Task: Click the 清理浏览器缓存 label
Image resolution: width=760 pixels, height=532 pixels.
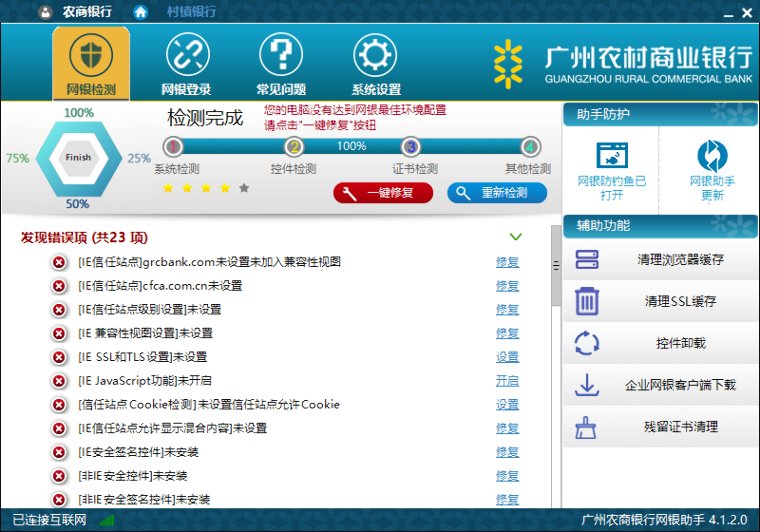Action: [x=681, y=260]
